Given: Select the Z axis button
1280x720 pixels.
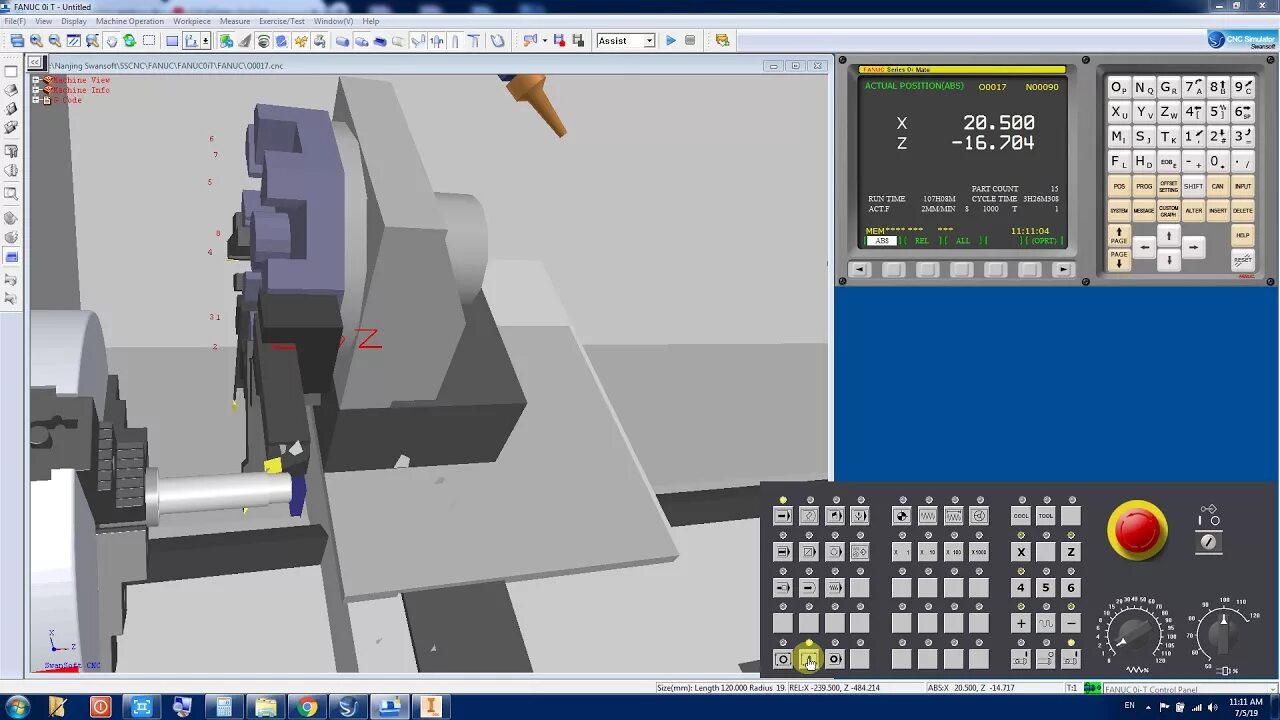Looking at the screenshot, I should pyautogui.click(x=1071, y=552).
